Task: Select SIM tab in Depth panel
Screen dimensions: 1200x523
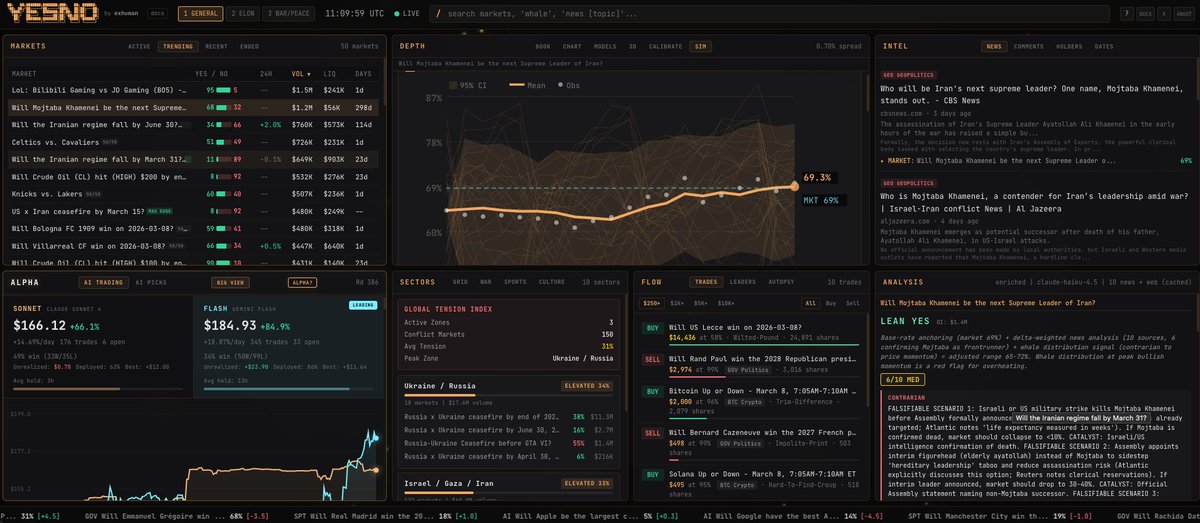Action: 699,46
